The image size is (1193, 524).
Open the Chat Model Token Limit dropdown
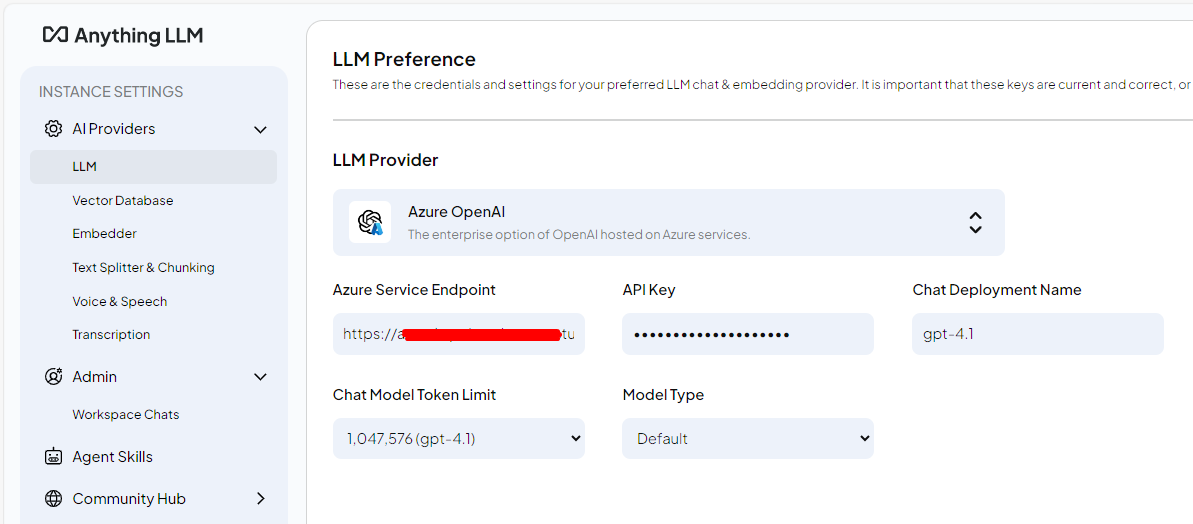click(x=459, y=438)
